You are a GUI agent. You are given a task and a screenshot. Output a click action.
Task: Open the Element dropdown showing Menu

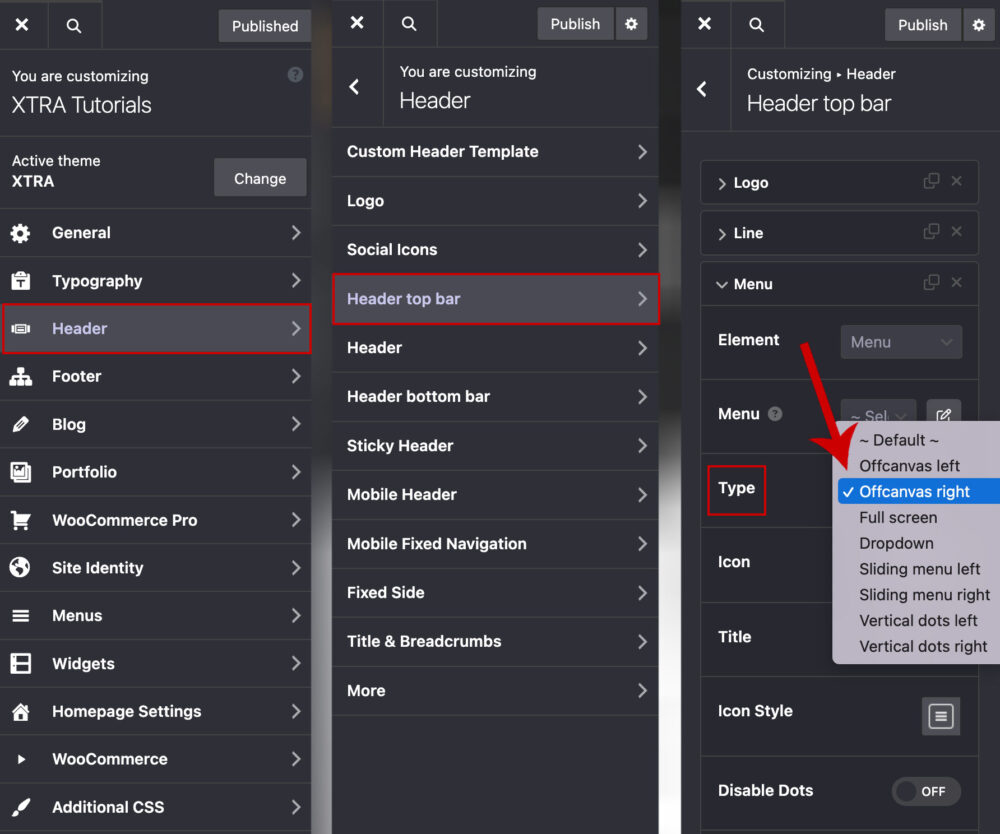[x=901, y=341]
